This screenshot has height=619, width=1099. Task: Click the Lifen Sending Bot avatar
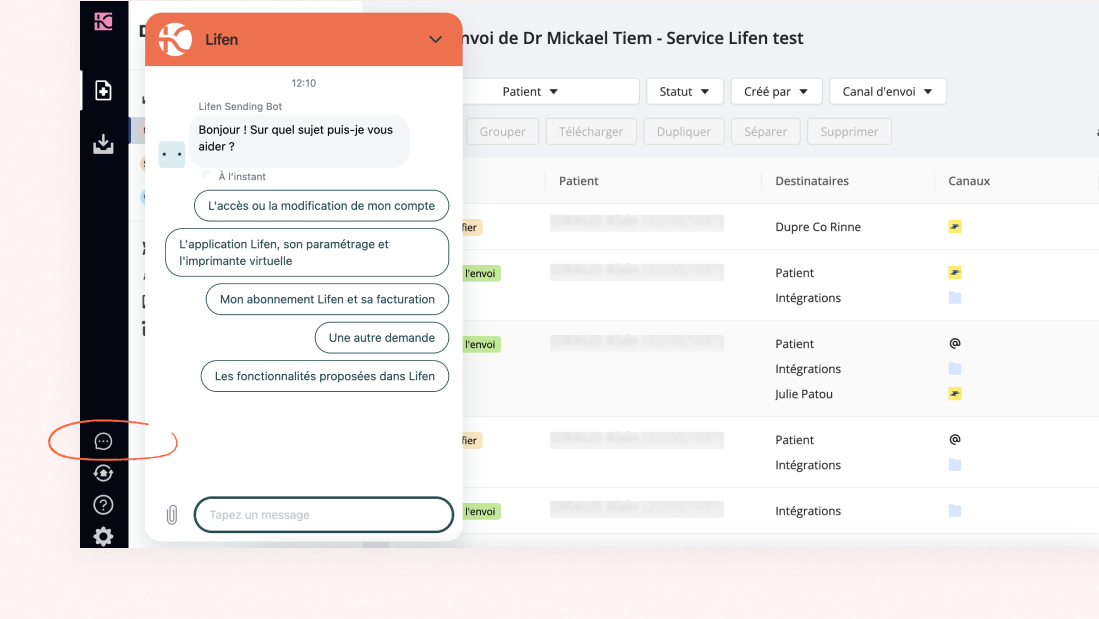tap(172, 154)
